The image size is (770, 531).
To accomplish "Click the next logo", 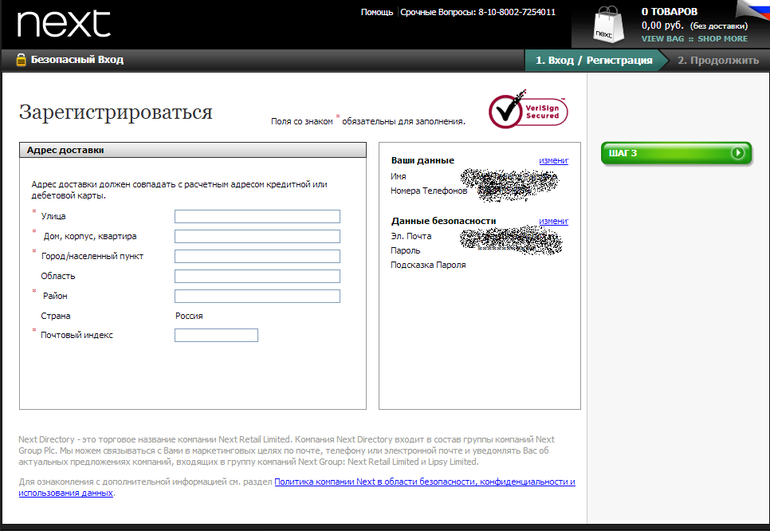I will tap(64, 24).
